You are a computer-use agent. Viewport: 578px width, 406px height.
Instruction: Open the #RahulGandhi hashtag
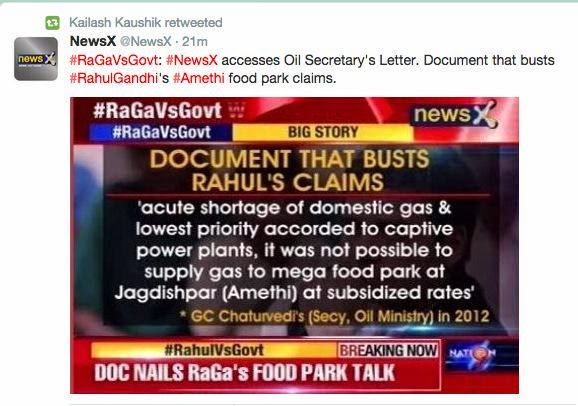pyautogui.click(x=114, y=79)
